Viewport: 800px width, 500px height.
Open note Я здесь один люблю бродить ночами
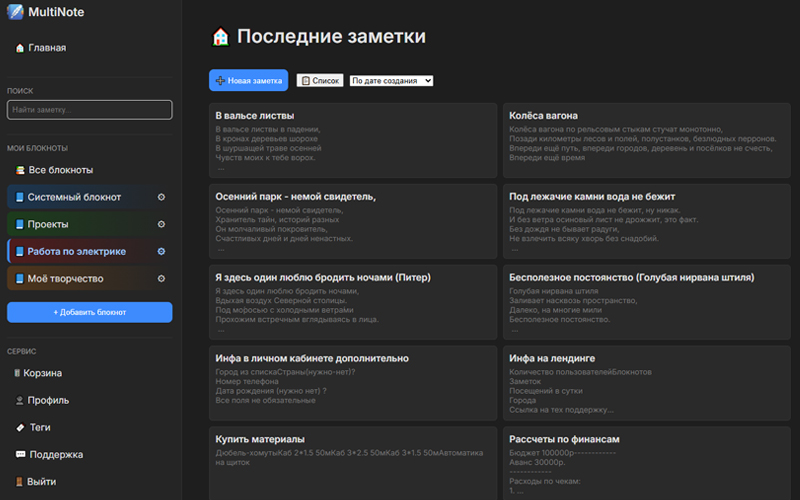pyautogui.click(x=353, y=302)
